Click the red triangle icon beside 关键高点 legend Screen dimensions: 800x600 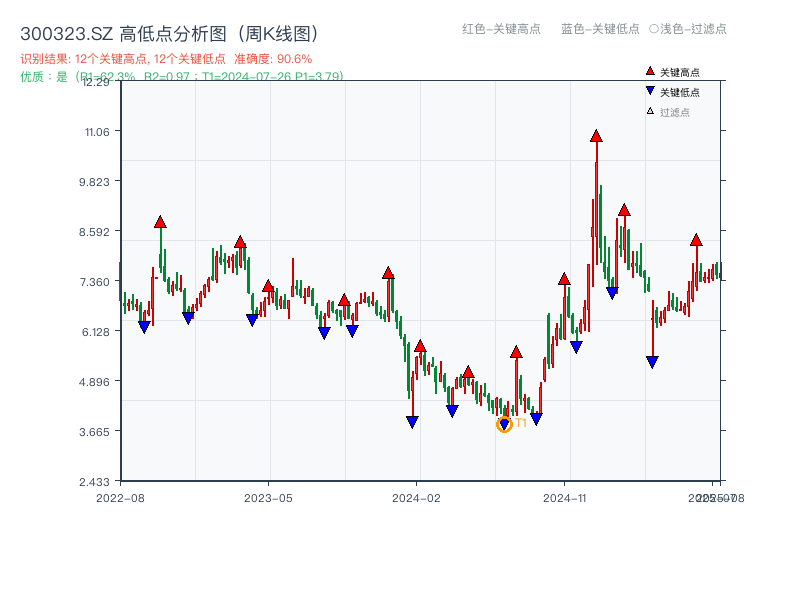(650, 71)
